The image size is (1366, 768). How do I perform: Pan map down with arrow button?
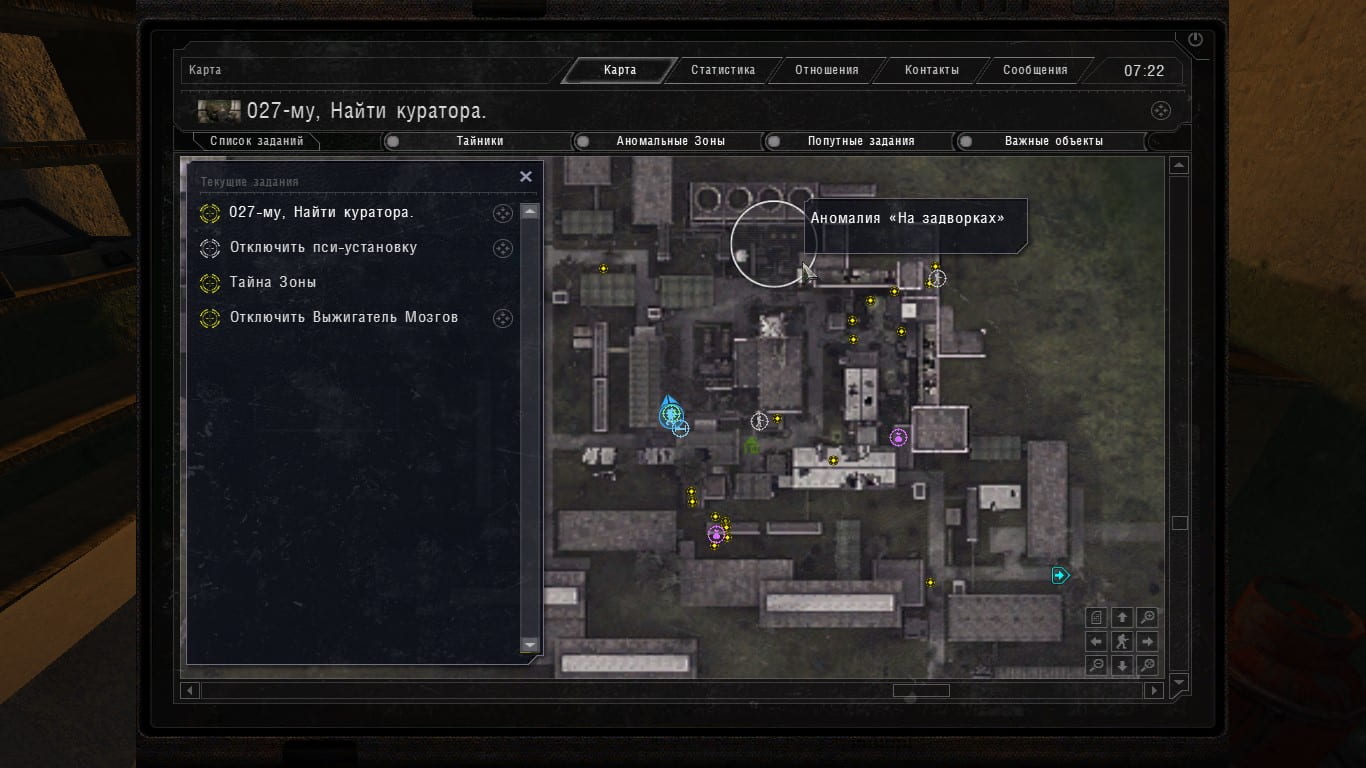coord(1122,666)
